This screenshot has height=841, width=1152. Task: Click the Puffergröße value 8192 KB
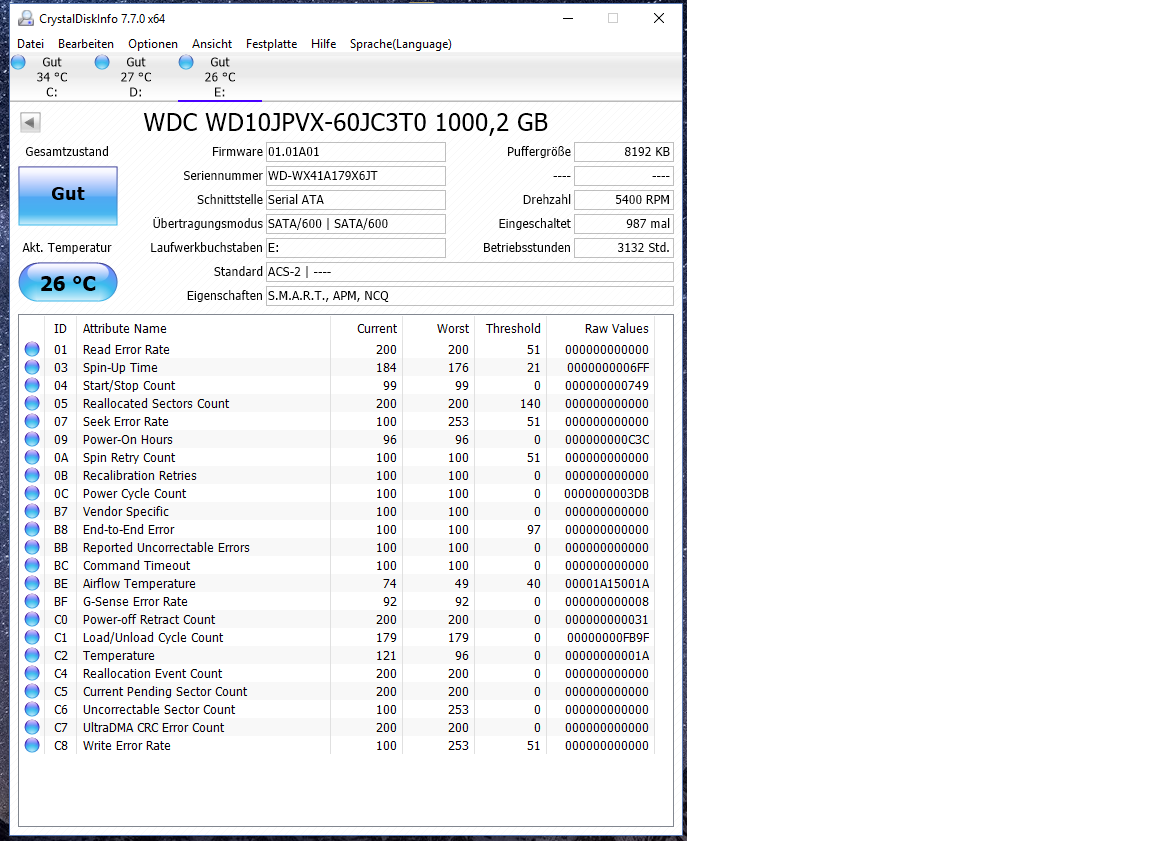pyautogui.click(x=624, y=152)
